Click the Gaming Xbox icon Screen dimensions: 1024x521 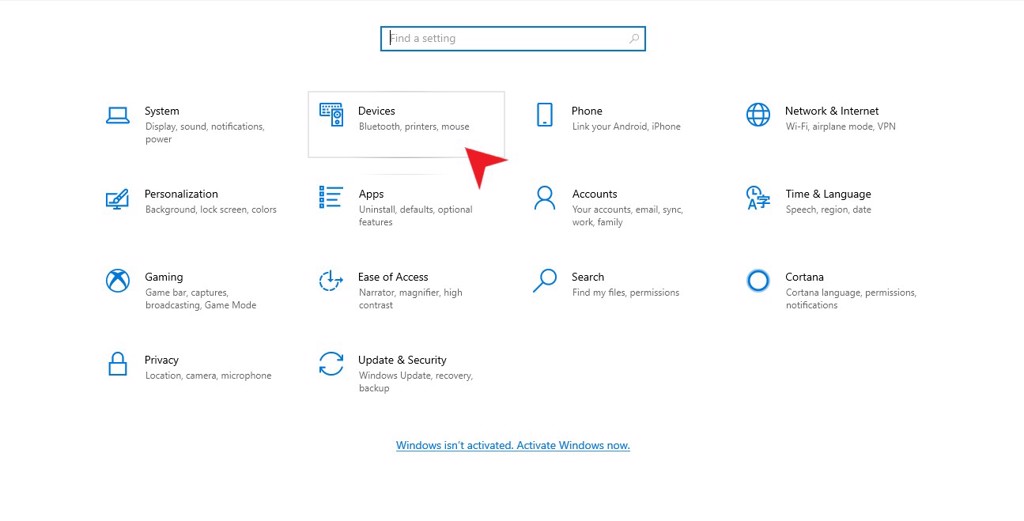[118, 281]
